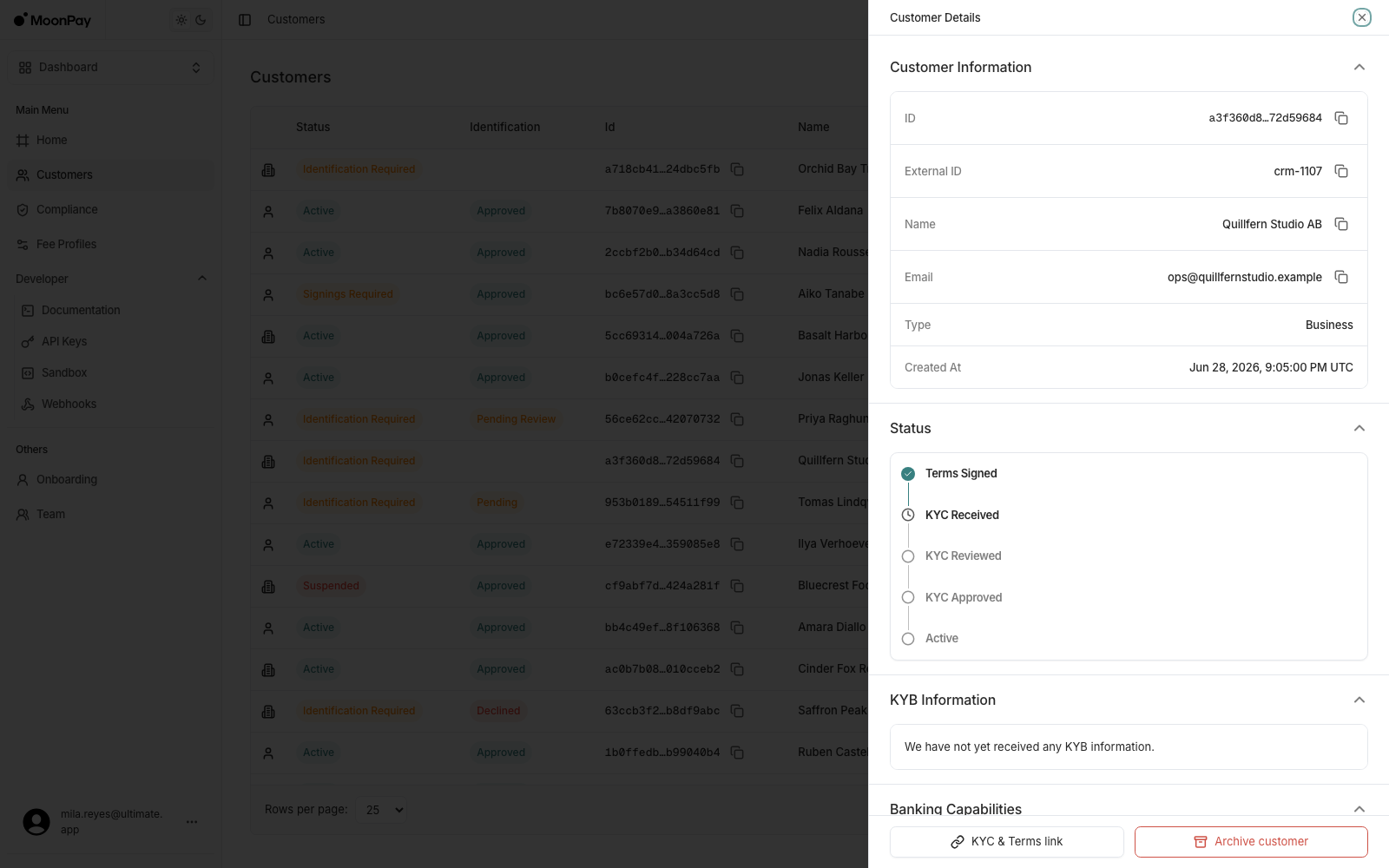This screenshot has height=868, width=1389.
Task: Copy ID bb4c49ef…8f106368 in table
Action: pyautogui.click(x=737, y=628)
